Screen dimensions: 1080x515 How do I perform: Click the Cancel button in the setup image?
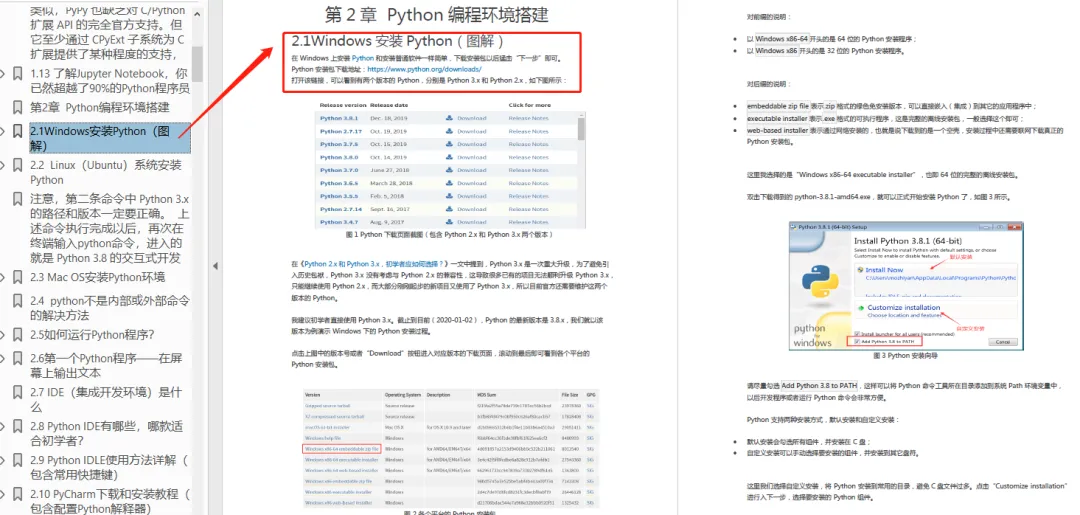click(x=1002, y=341)
